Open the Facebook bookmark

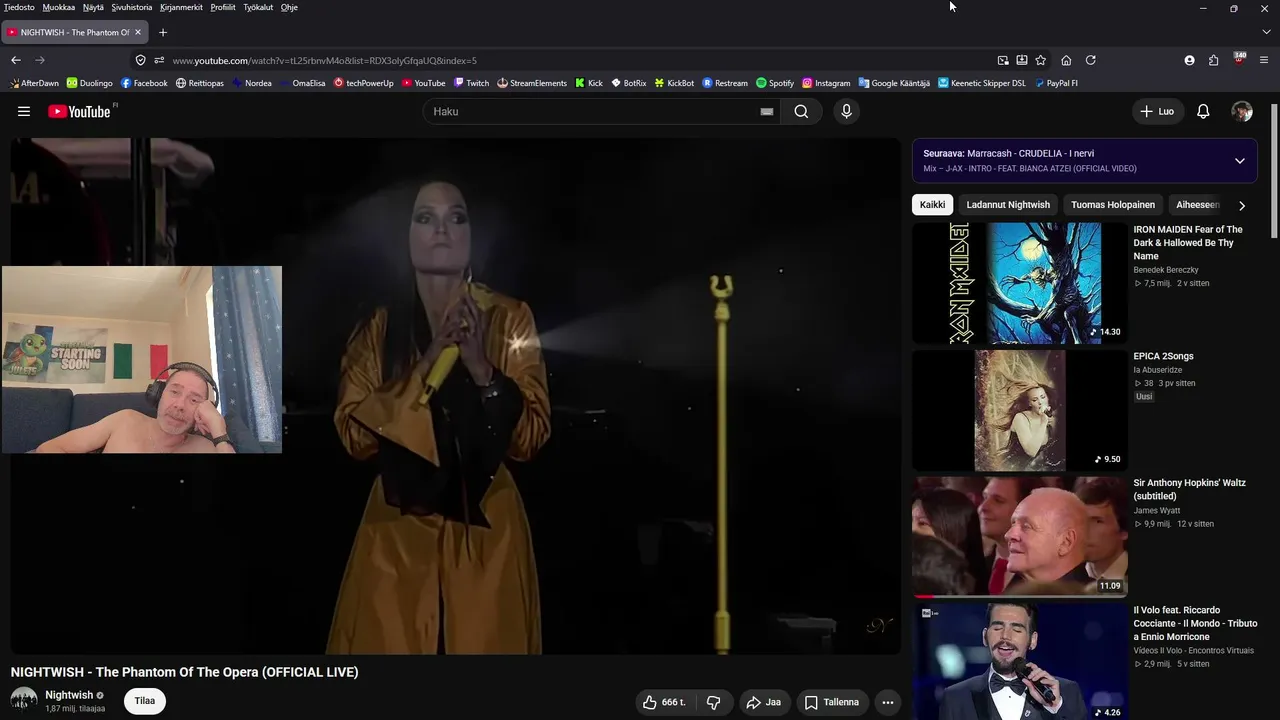coord(144,83)
